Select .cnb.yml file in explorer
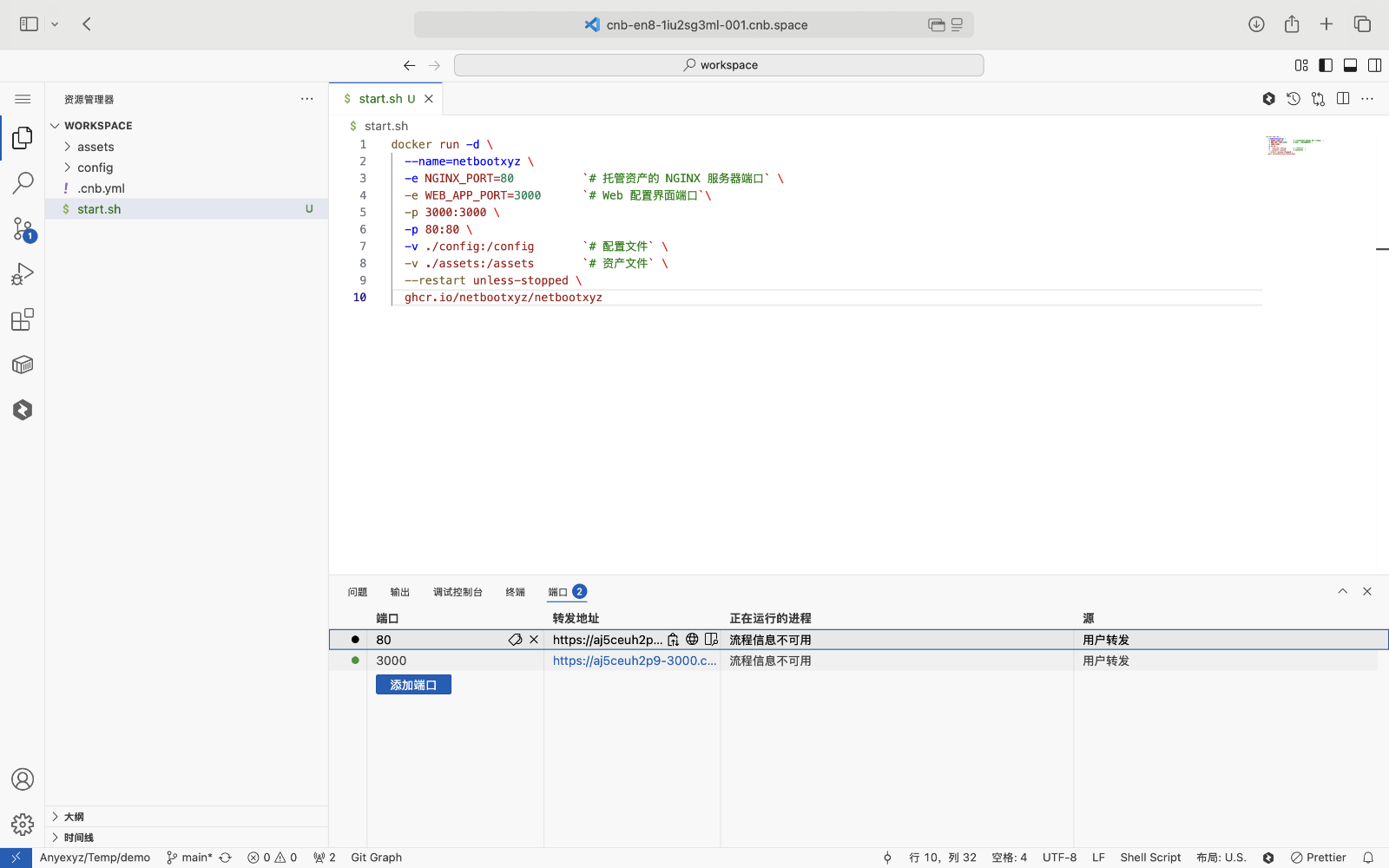The width and height of the screenshot is (1389, 868). [x=101, y=188]
